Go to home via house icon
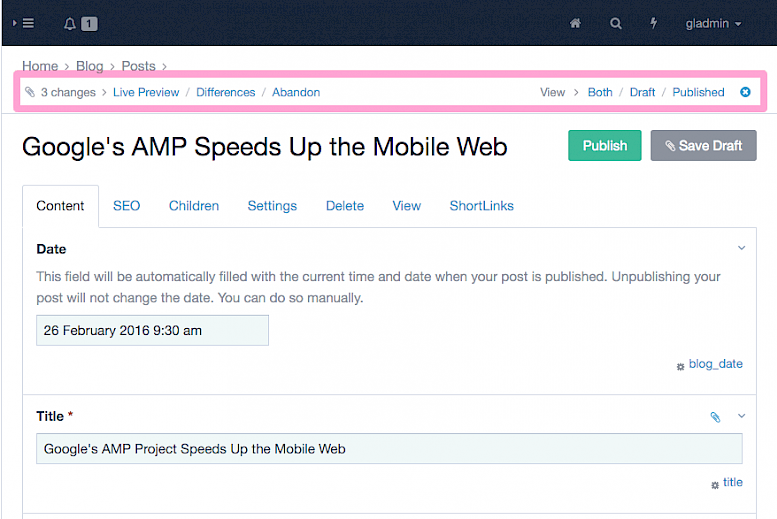 [x=575, y=23]
